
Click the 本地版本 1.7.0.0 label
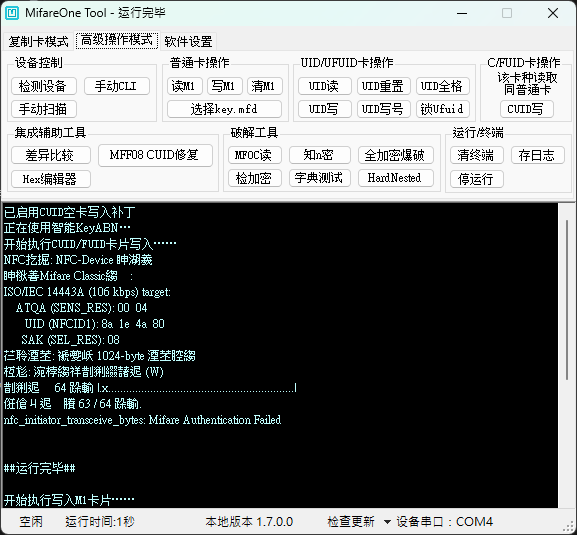coord(249,522)
